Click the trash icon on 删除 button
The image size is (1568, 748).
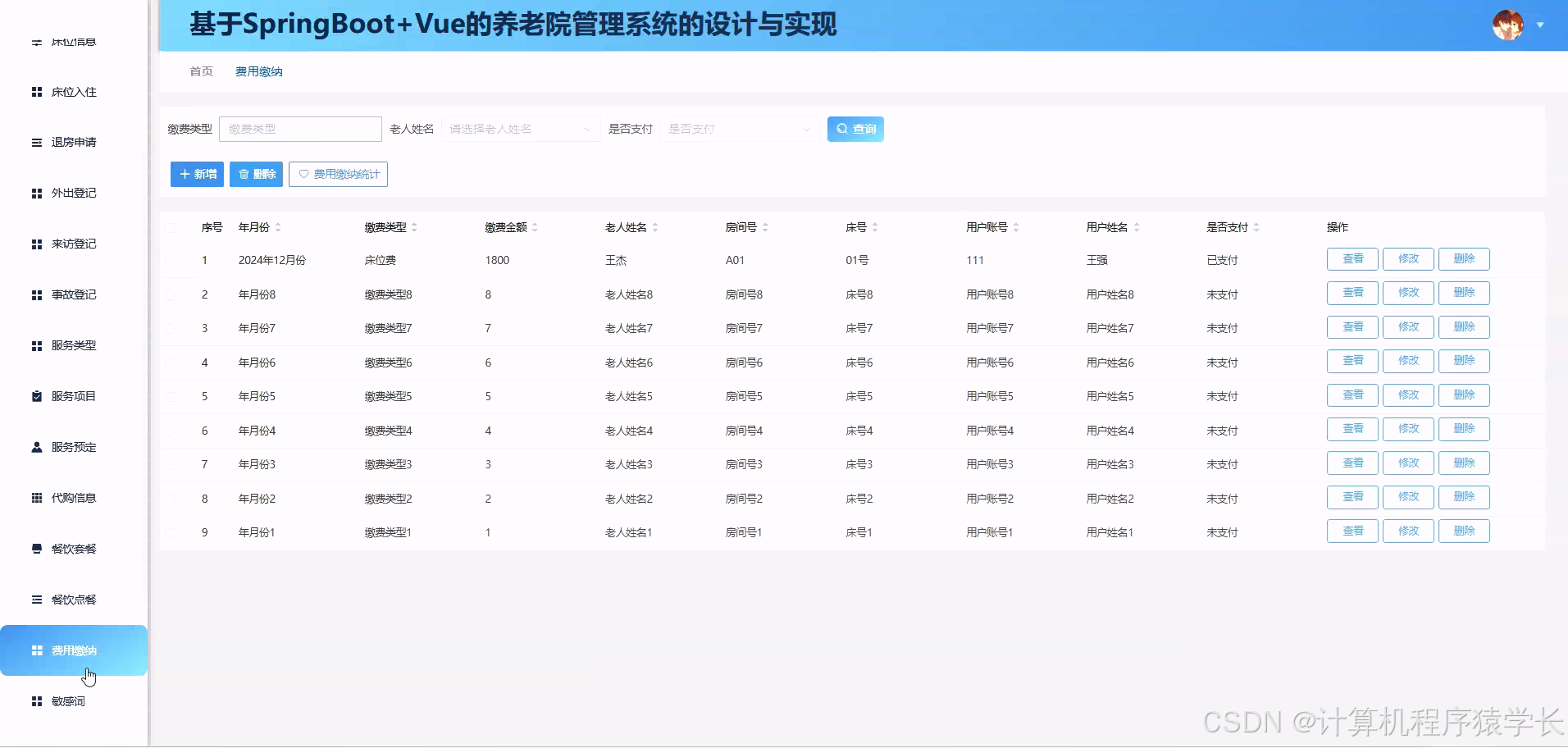(243, 174)
